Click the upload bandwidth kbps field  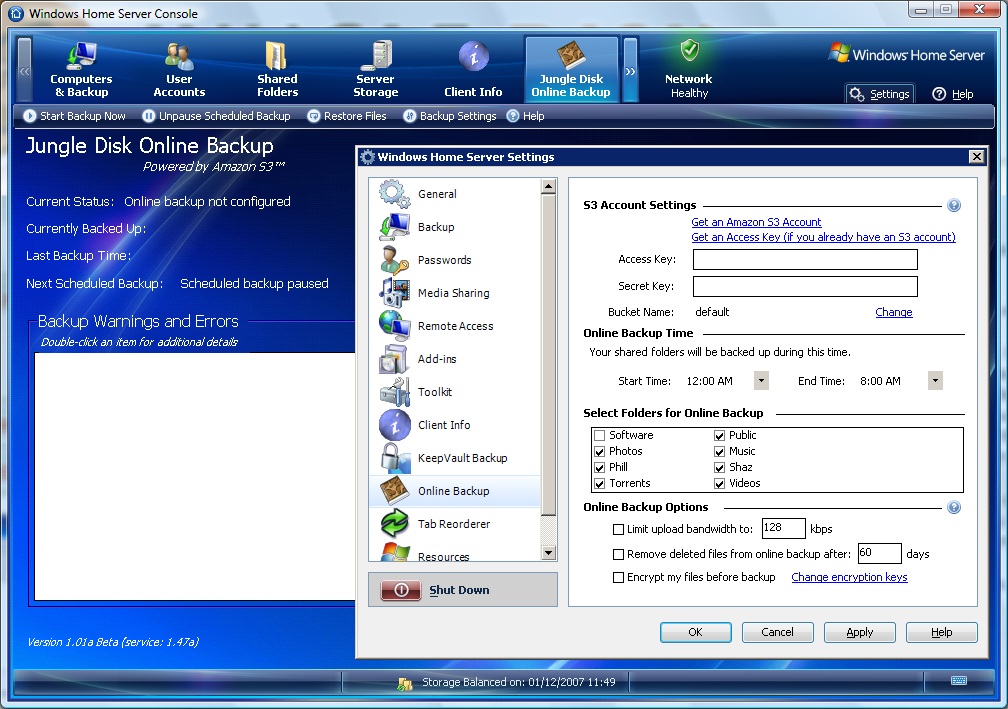click(783, 528)
